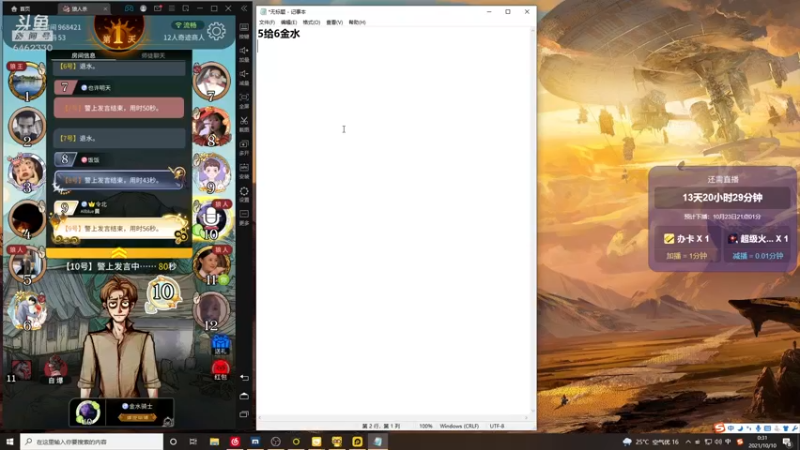Click the 5给6金水 text line in Notepad
The image size is (800, 450).
[279, 34]
